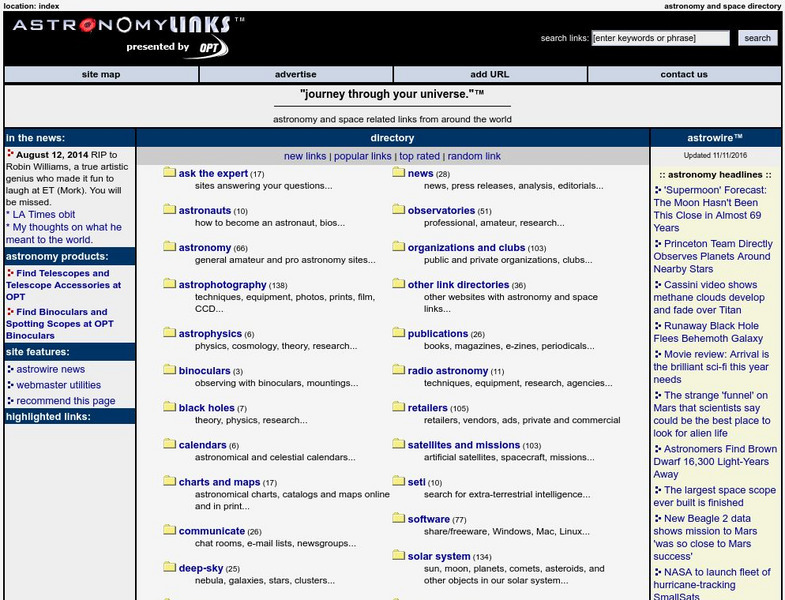The width and height of the screenshot is (785, 600).
Task: Open Cassini video methane clouds headline
Action: [x=709, y=297]
